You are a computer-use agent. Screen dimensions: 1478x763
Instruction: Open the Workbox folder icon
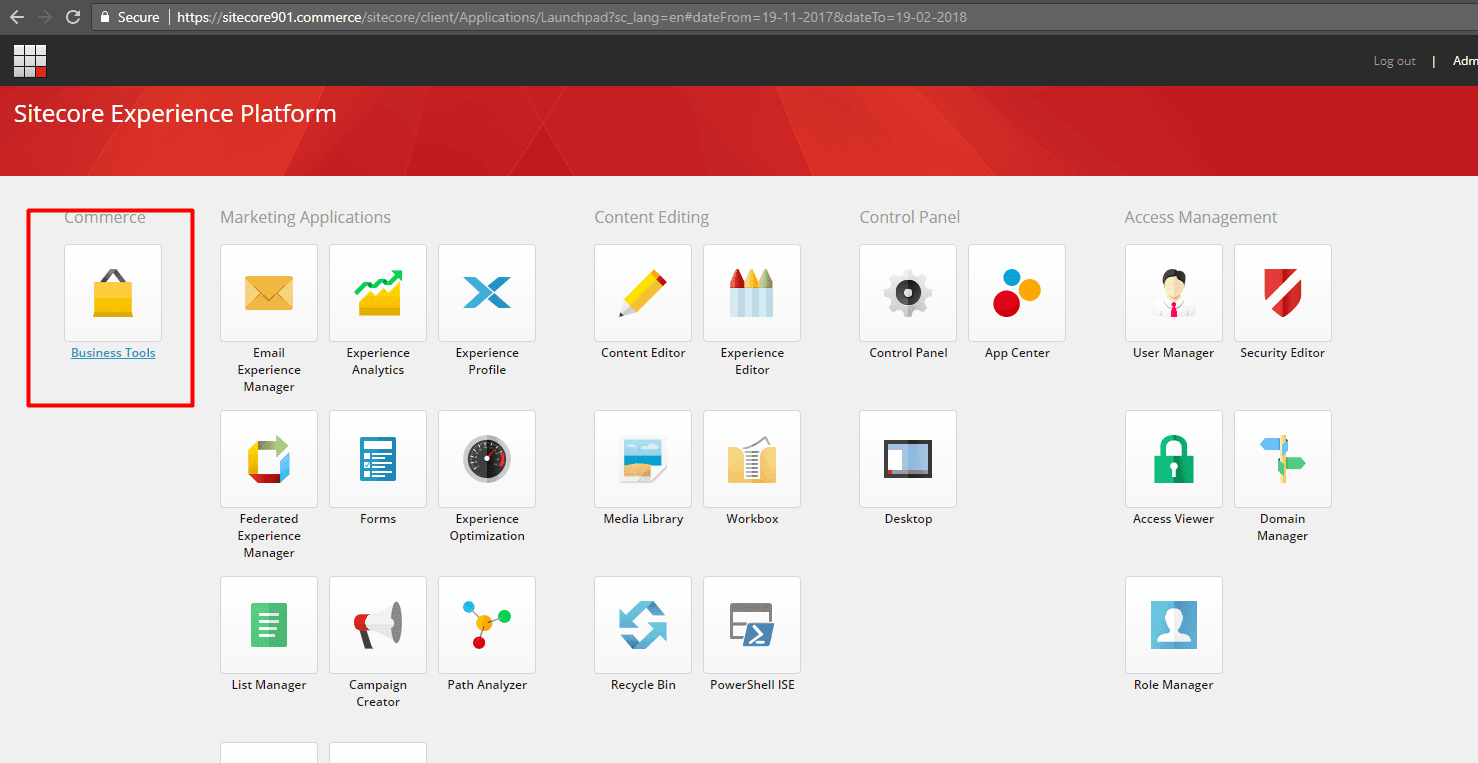(x=752, y=459)
